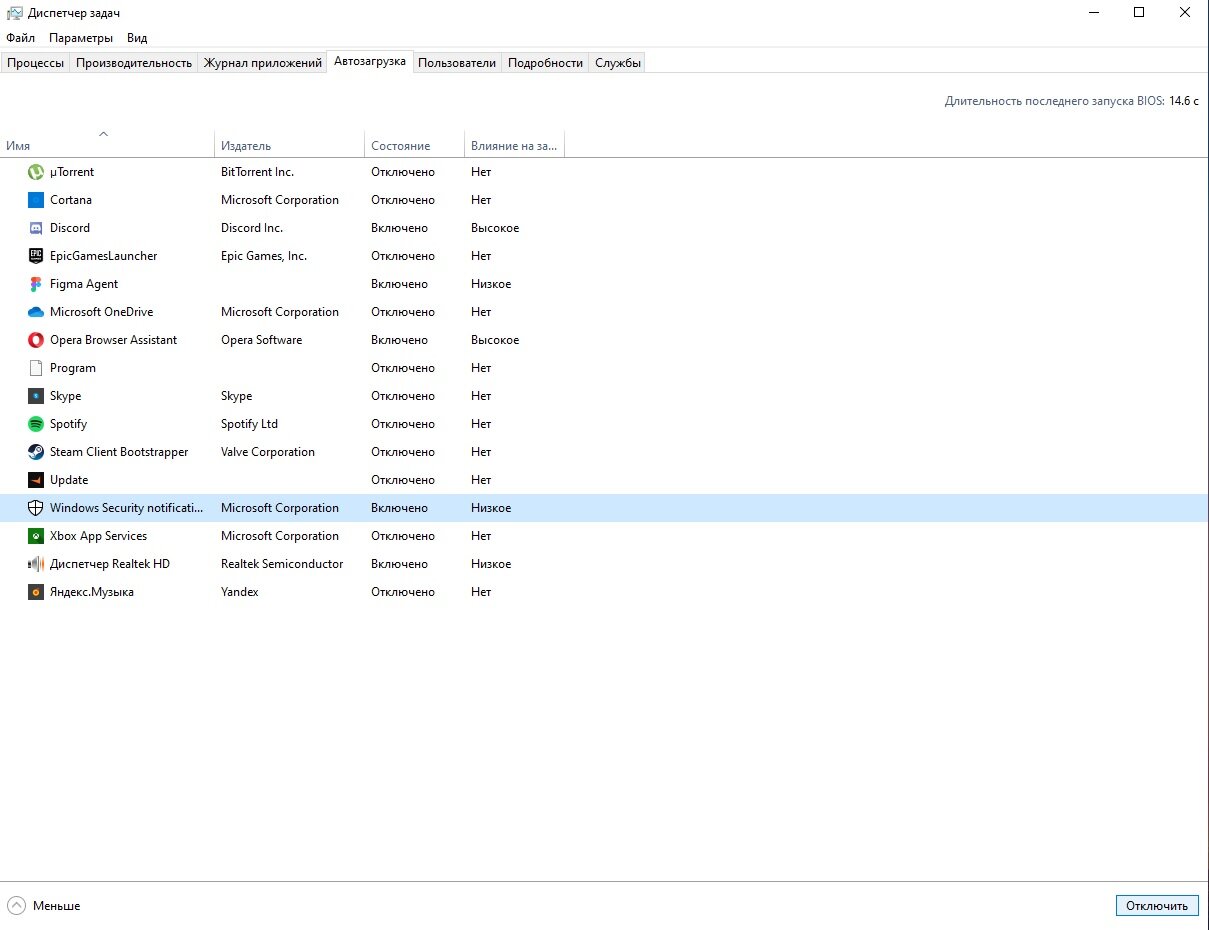The height and width of the screenshot is (930, 1209).
Task: Select the Opera Browser Assistant name
Action: point(114,340)
